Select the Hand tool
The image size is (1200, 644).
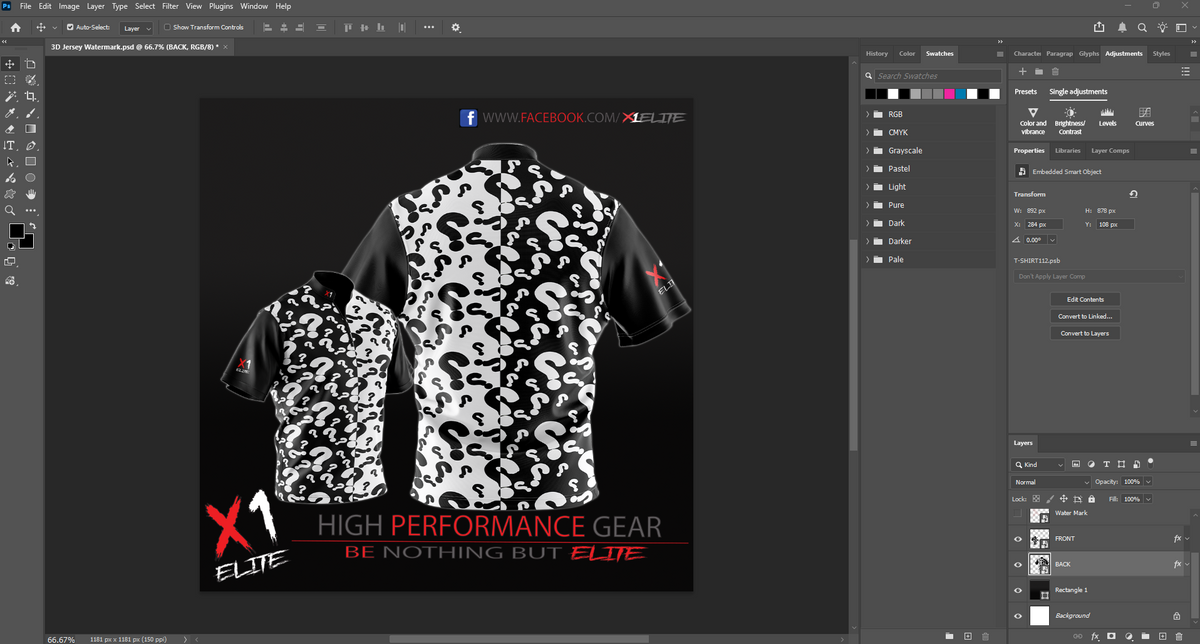[x=31, y=194]
